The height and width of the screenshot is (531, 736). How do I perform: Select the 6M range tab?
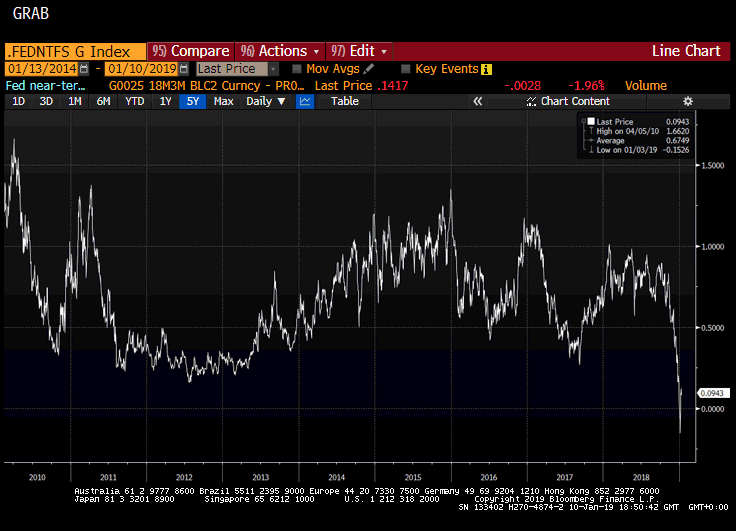[x=103, y=101]
